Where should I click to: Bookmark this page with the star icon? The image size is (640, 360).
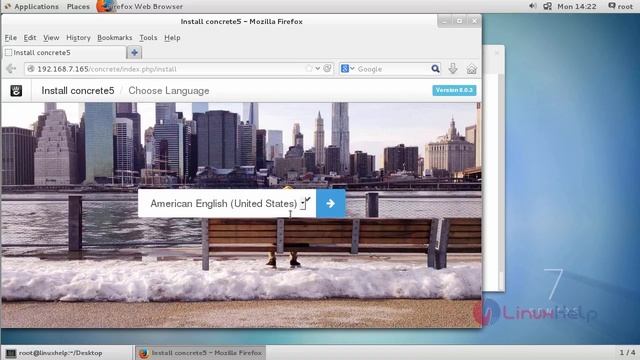coord(309,69)
